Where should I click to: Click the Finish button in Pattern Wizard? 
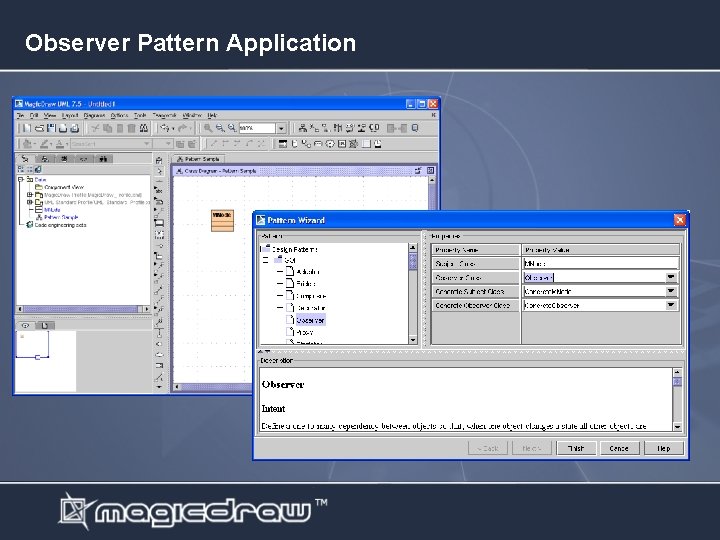576,448
